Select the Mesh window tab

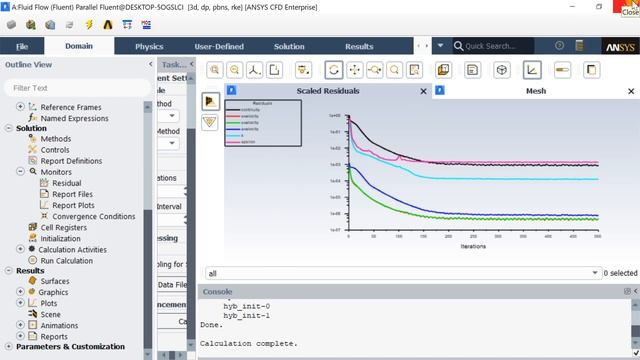pyautogui.click(x=536, y=91)
